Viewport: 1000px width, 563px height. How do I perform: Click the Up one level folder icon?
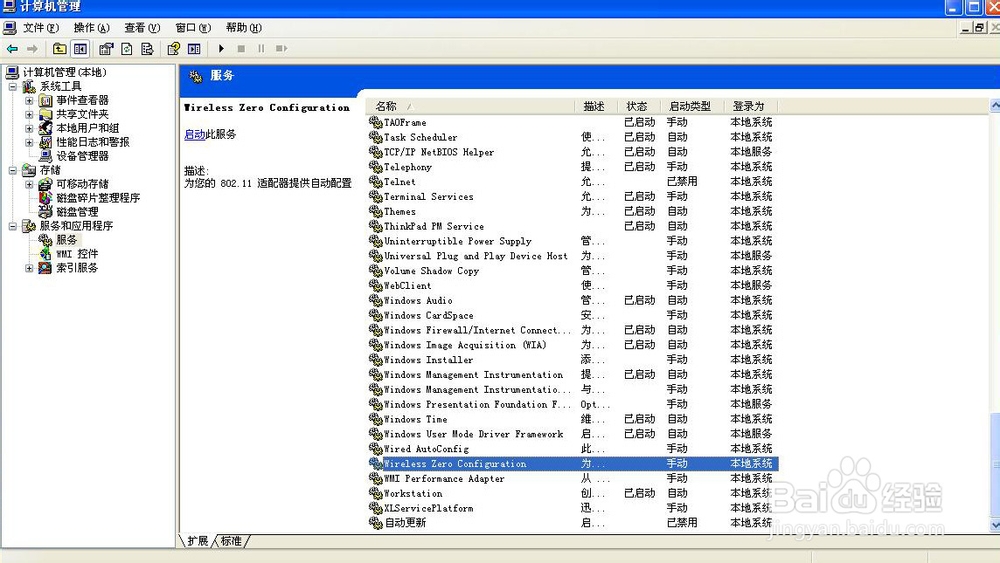click(x=59, y=48)
